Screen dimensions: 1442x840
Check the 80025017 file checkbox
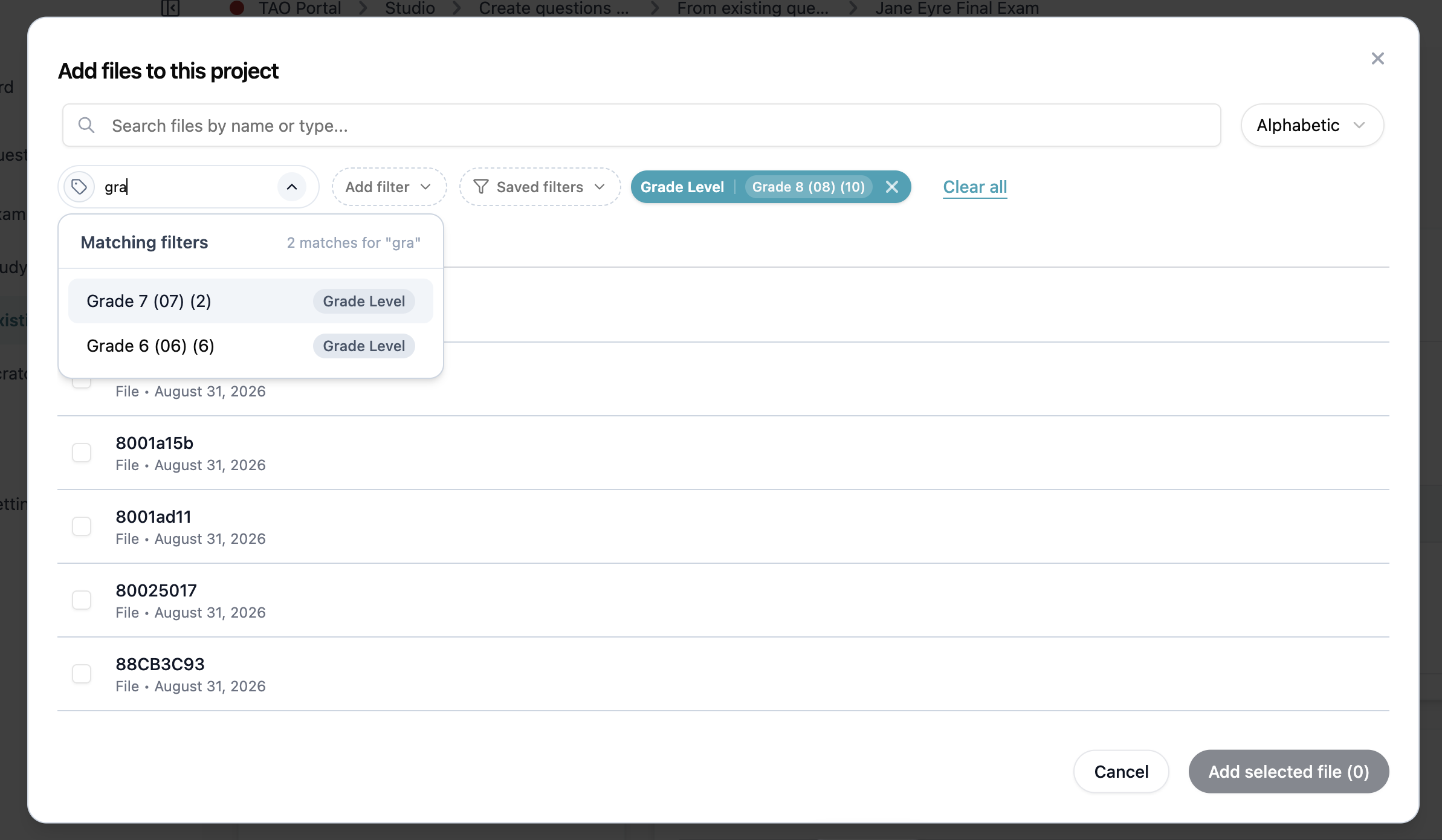[x=82, y=600]
